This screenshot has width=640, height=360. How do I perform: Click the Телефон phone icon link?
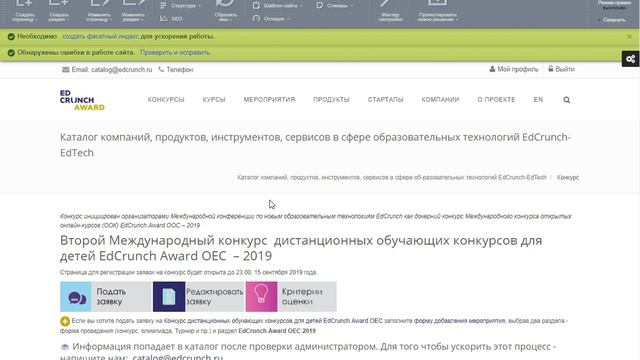176,70
